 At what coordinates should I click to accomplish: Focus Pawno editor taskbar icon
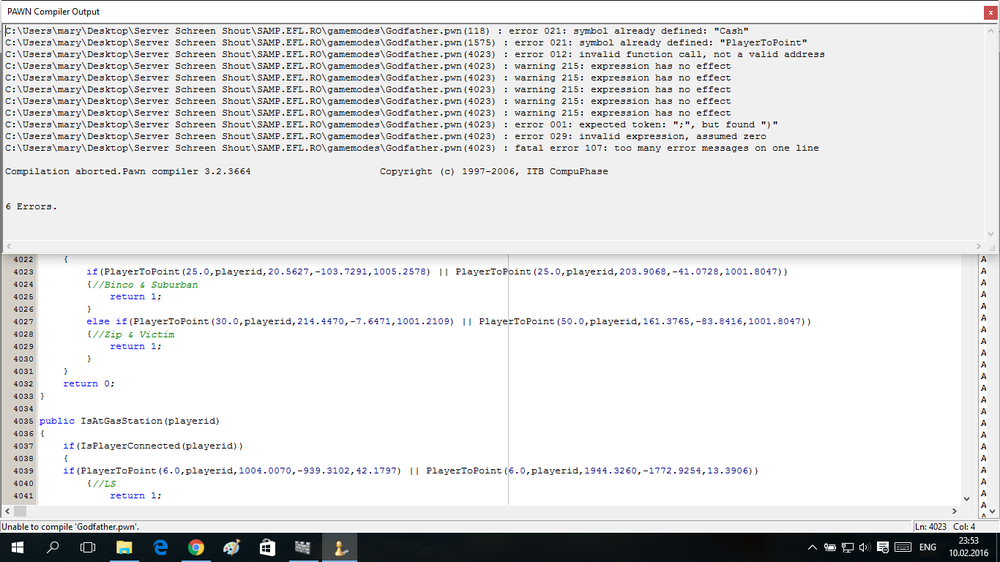click(x=339, y=547)
